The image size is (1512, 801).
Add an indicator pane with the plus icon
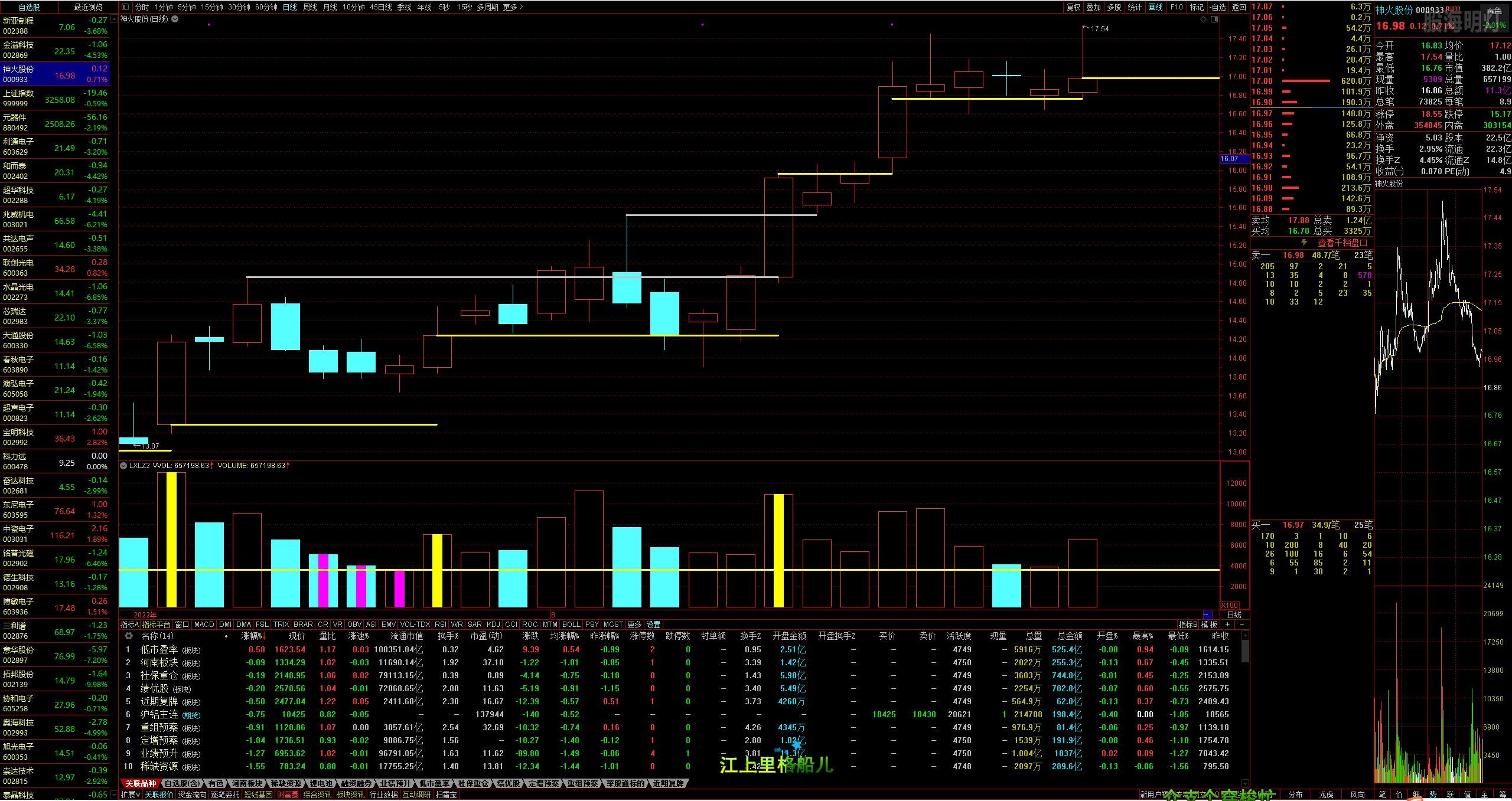tap(1228, 625)
